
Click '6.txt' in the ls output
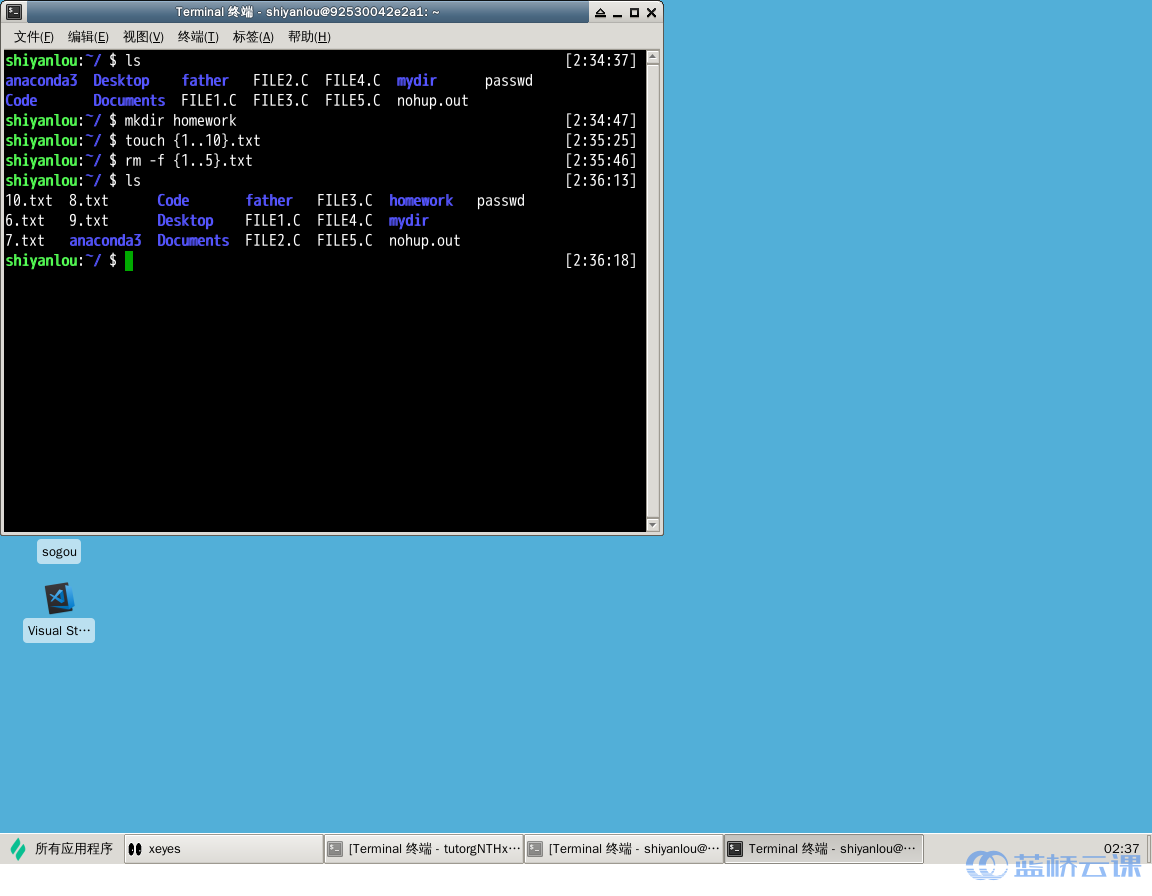click(x=25, y=220)
